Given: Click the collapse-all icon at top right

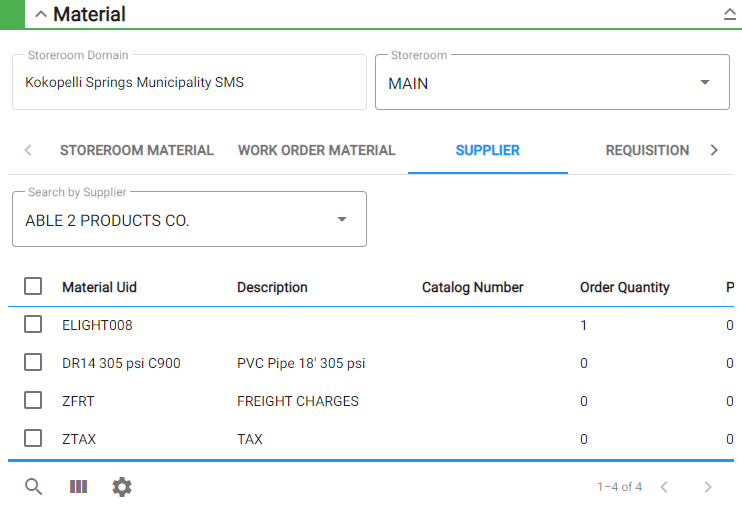Looking at the screenshot, I should tap(729, 14).
